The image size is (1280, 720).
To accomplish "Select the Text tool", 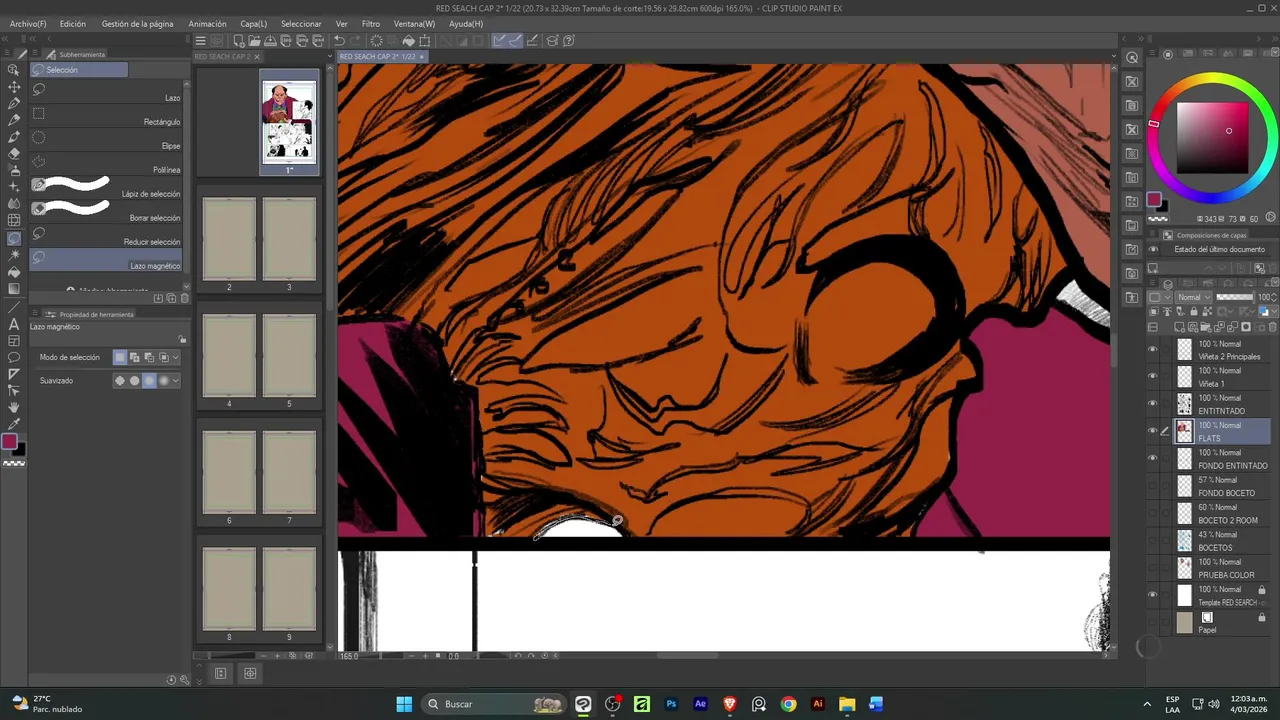I will (14, 324).
